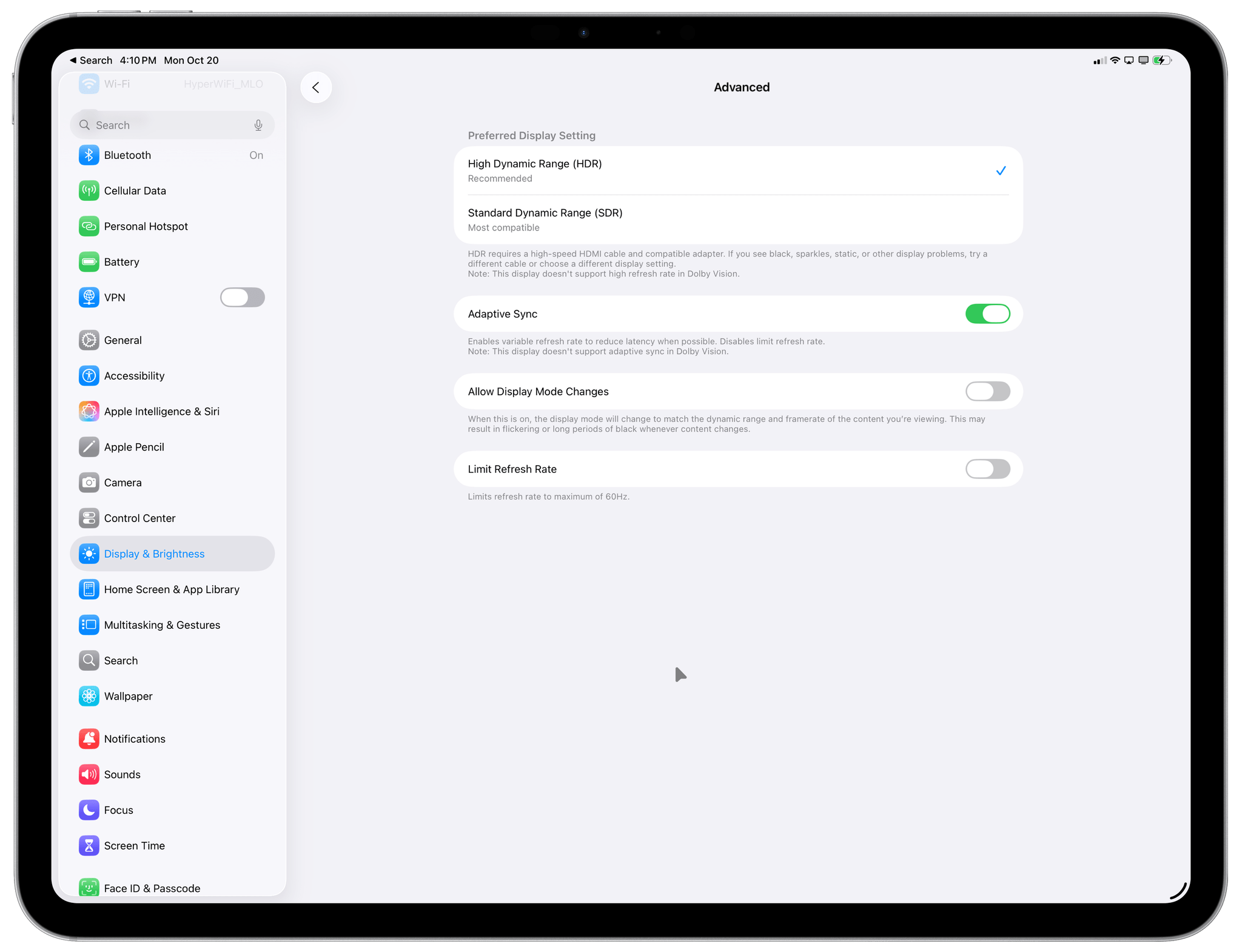Select Standard Dynamic Range (SDR) option

737,220
